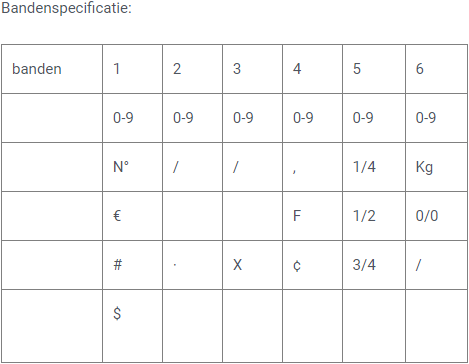Click the € euro symbol cell
This screenshot has width=469, height=364.
click(132, 216)
